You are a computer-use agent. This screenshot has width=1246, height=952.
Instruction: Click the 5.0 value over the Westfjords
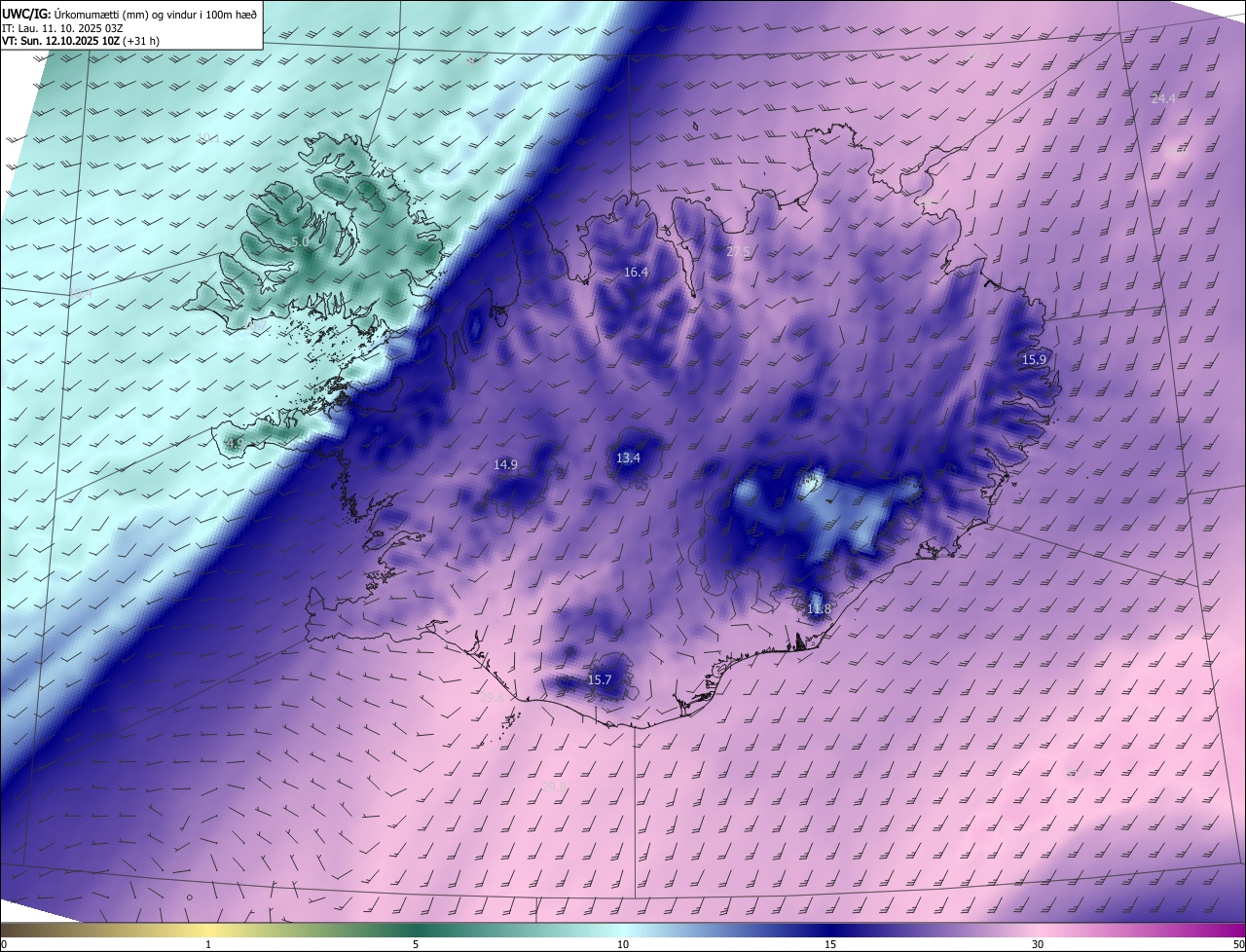(301, 241)
